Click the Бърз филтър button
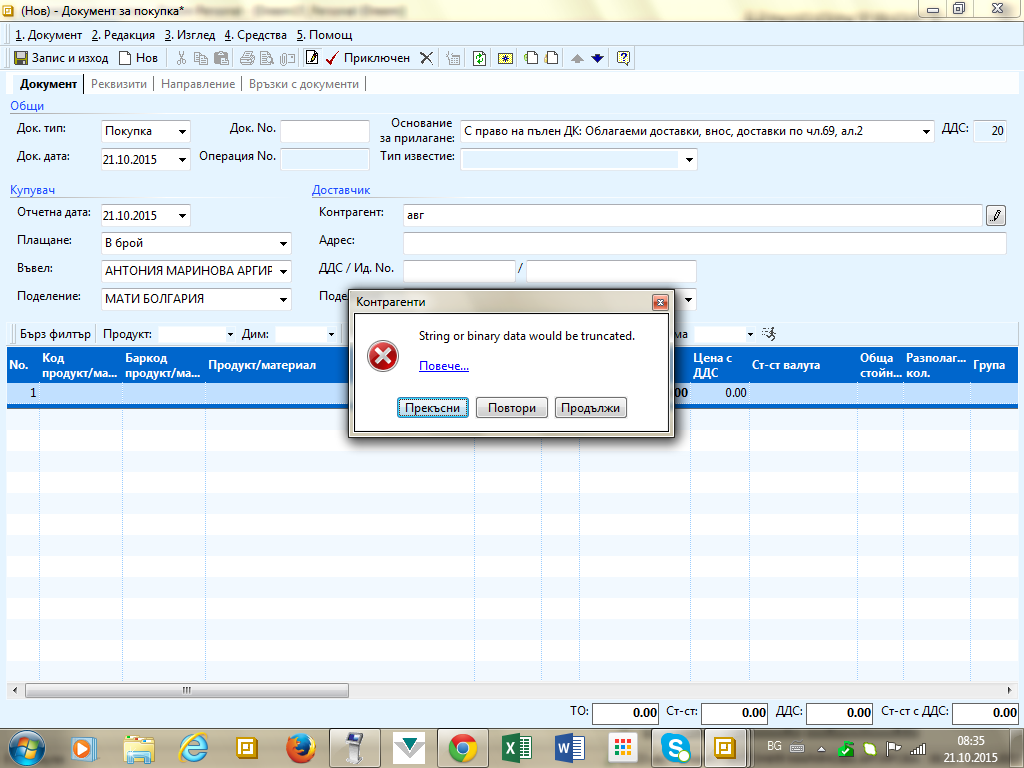1024x768 pixels. (56, 334)
